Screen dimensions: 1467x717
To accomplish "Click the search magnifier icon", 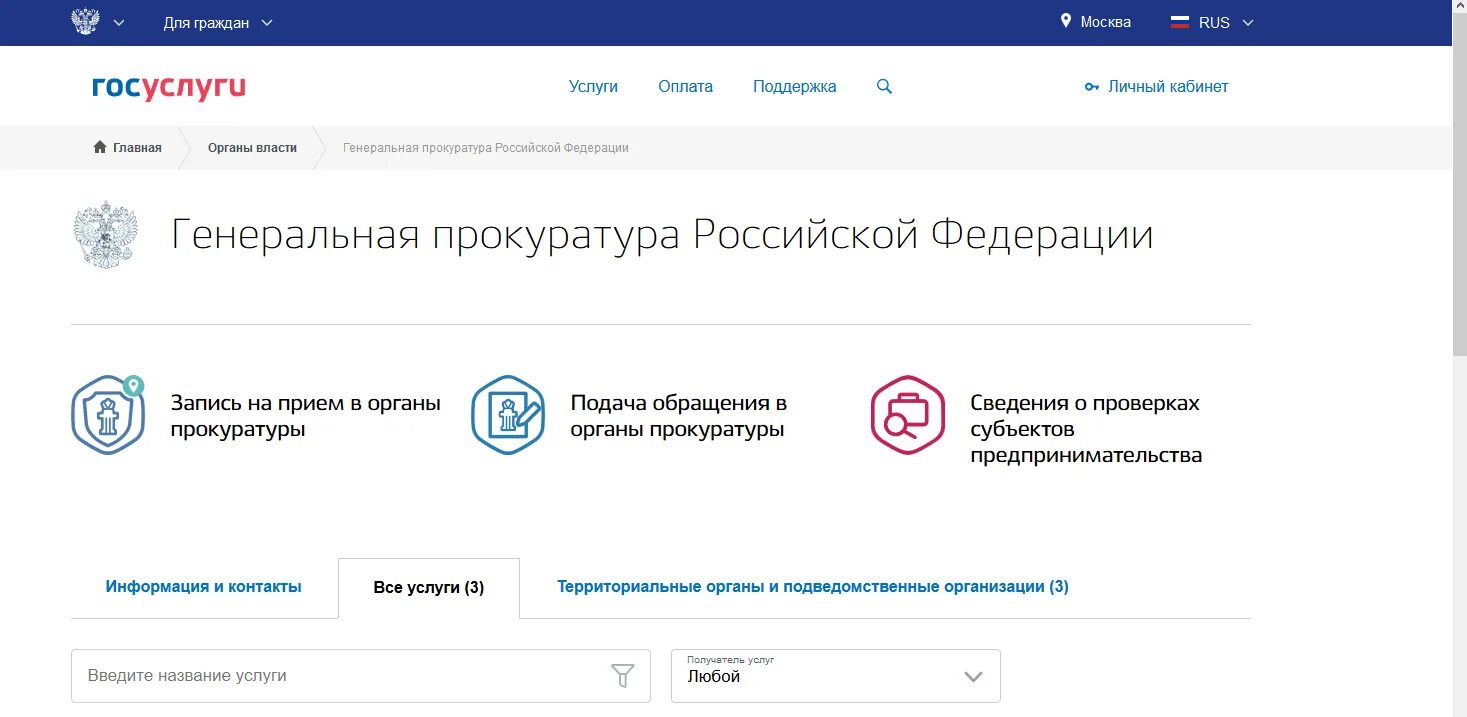I will pyautogui.click(x=884, y=87).
